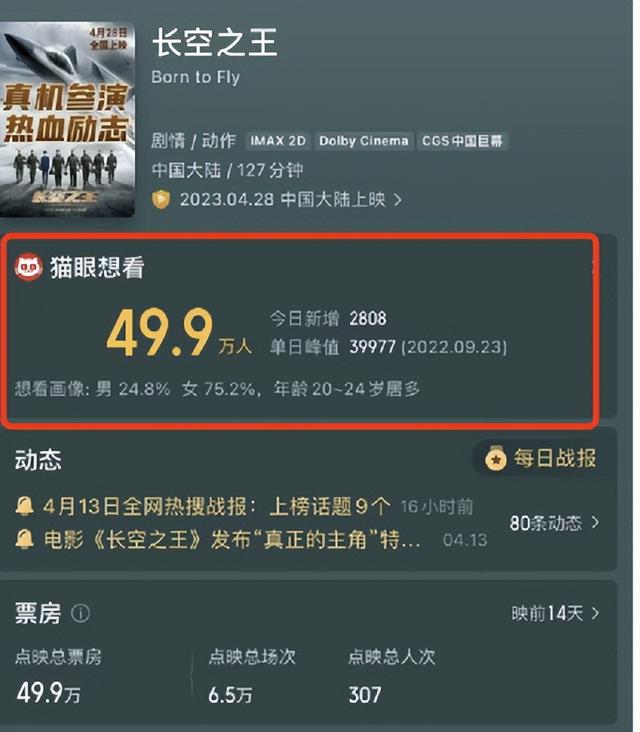Image resolution: width=640 pixels, height=732 pixels.
Task: Open the 4月13日全网热搜战报 news link
Action: pyautogui.click(x=216, y=507)
